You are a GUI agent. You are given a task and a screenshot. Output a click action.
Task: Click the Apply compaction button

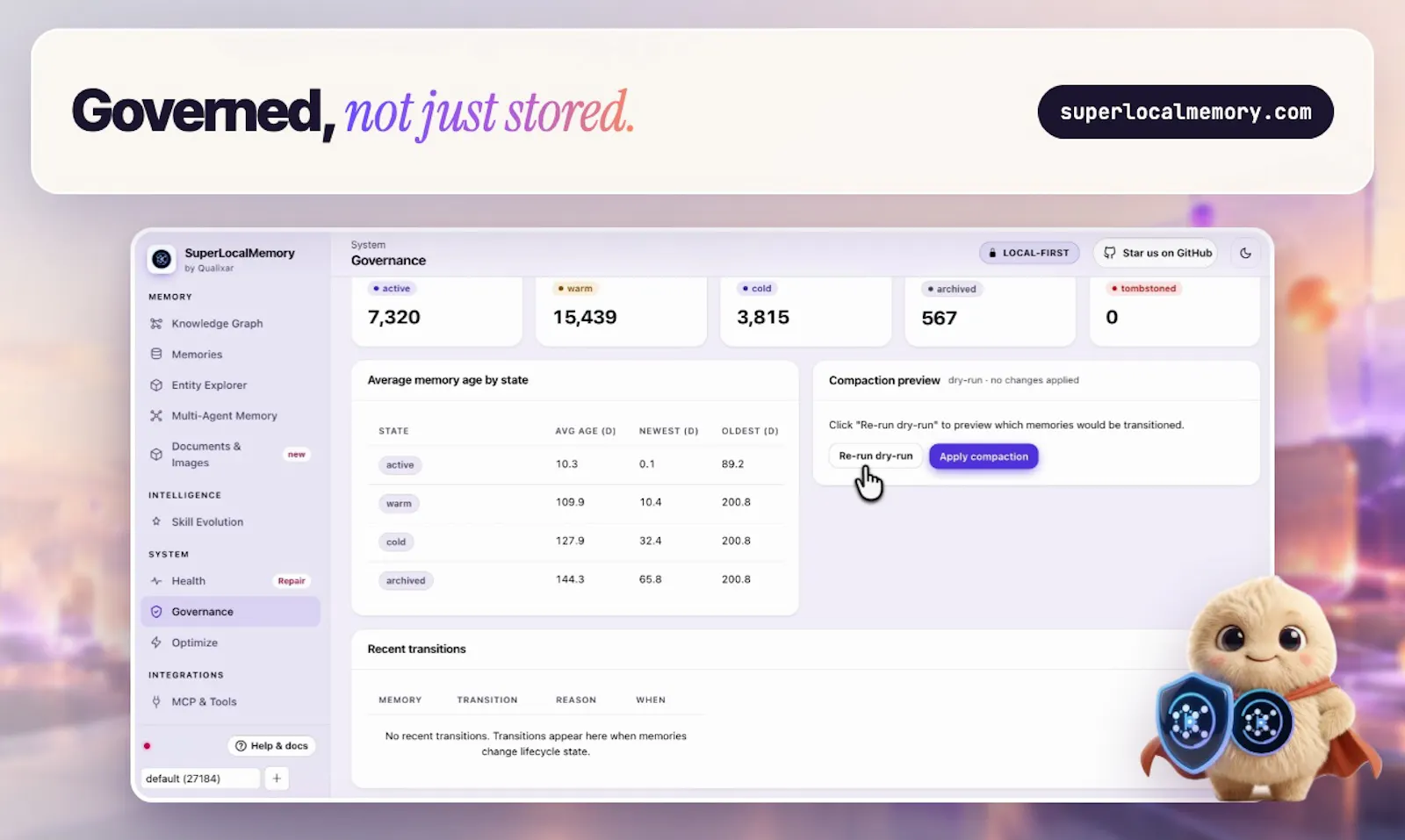click(983, 456)
